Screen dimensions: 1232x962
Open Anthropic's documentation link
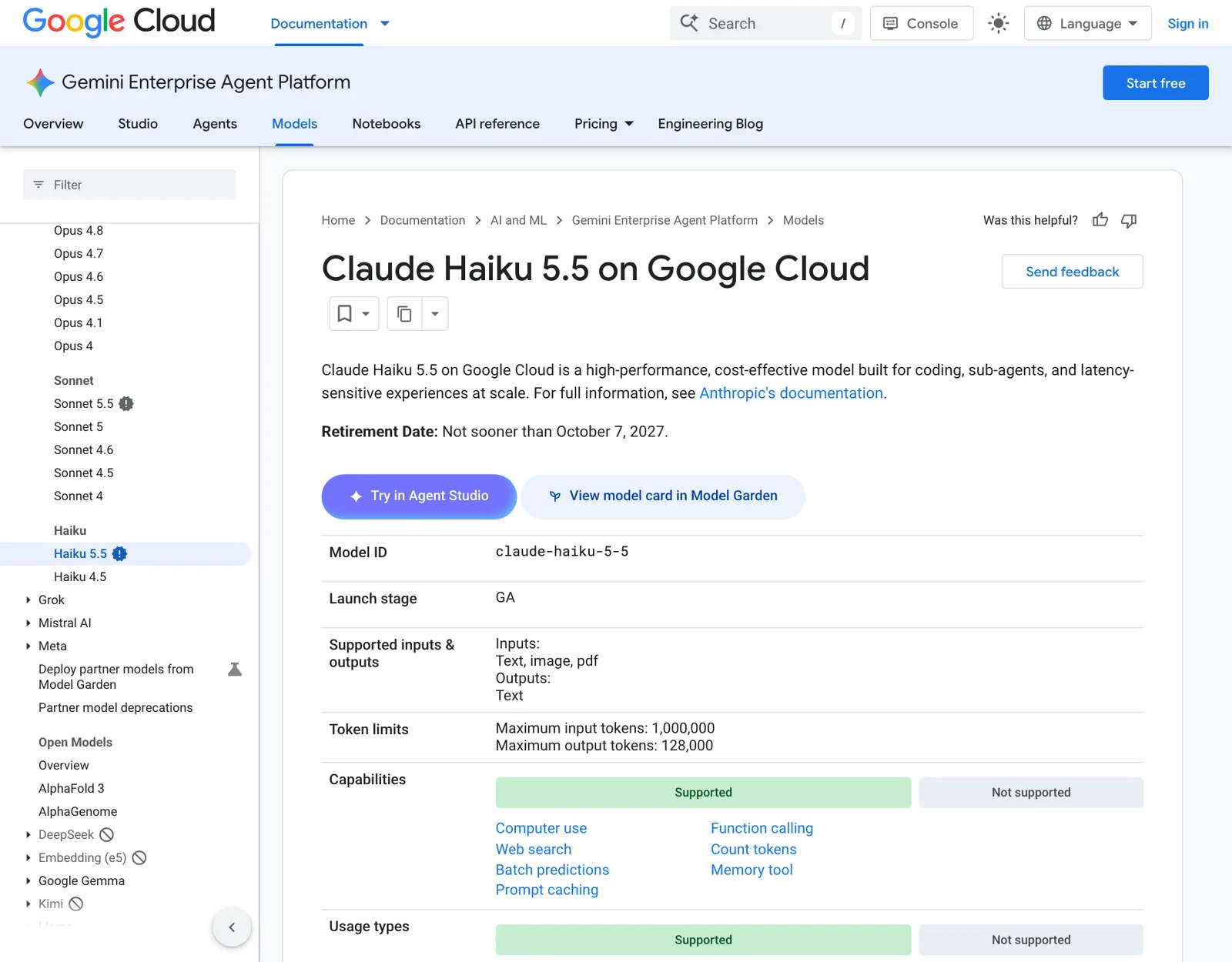pyautogui.click(x=791, y=393)
